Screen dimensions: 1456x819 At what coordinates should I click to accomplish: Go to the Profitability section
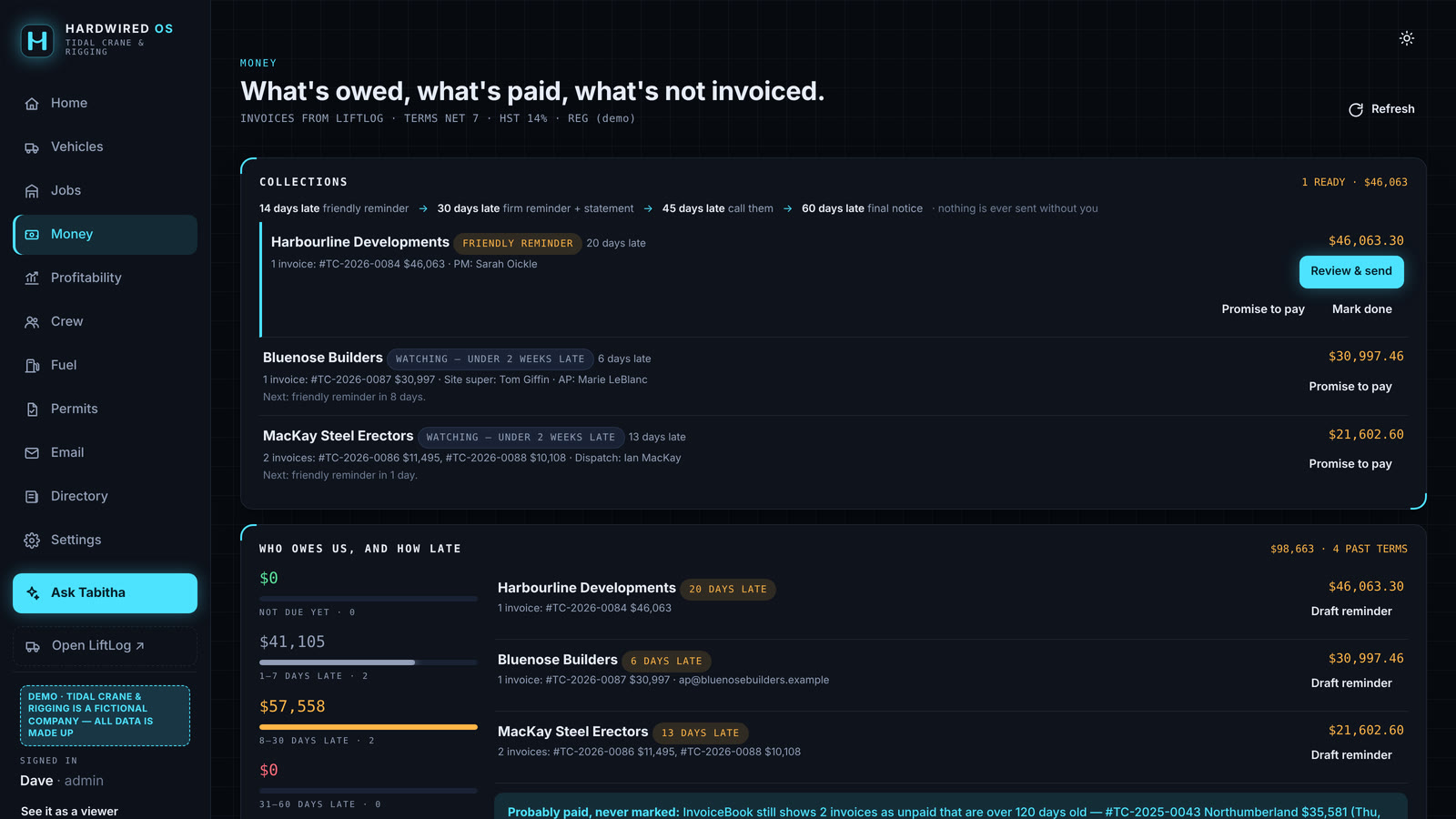click(106, 278)
